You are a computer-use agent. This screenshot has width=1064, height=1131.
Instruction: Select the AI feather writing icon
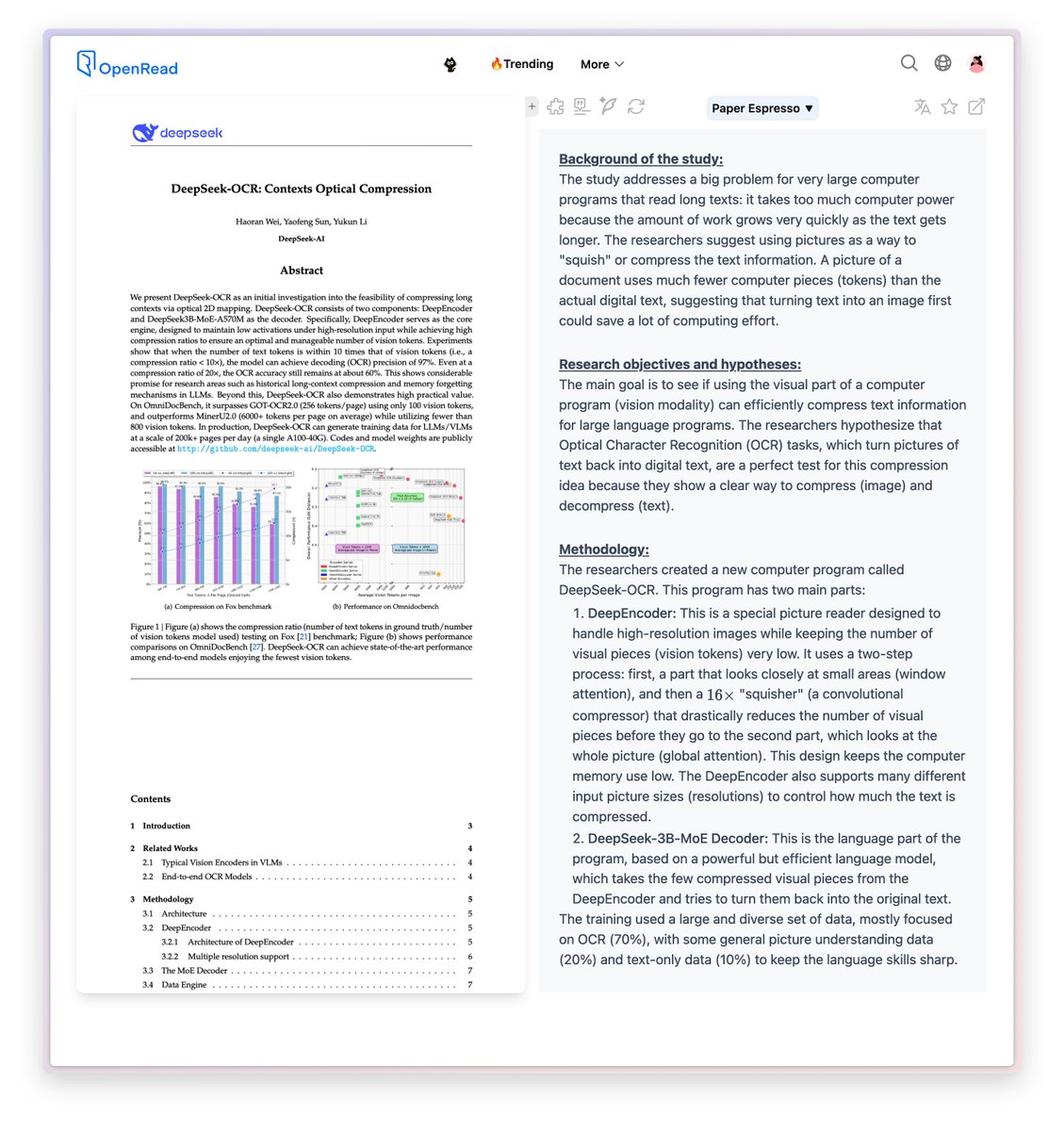pos(609,107)
